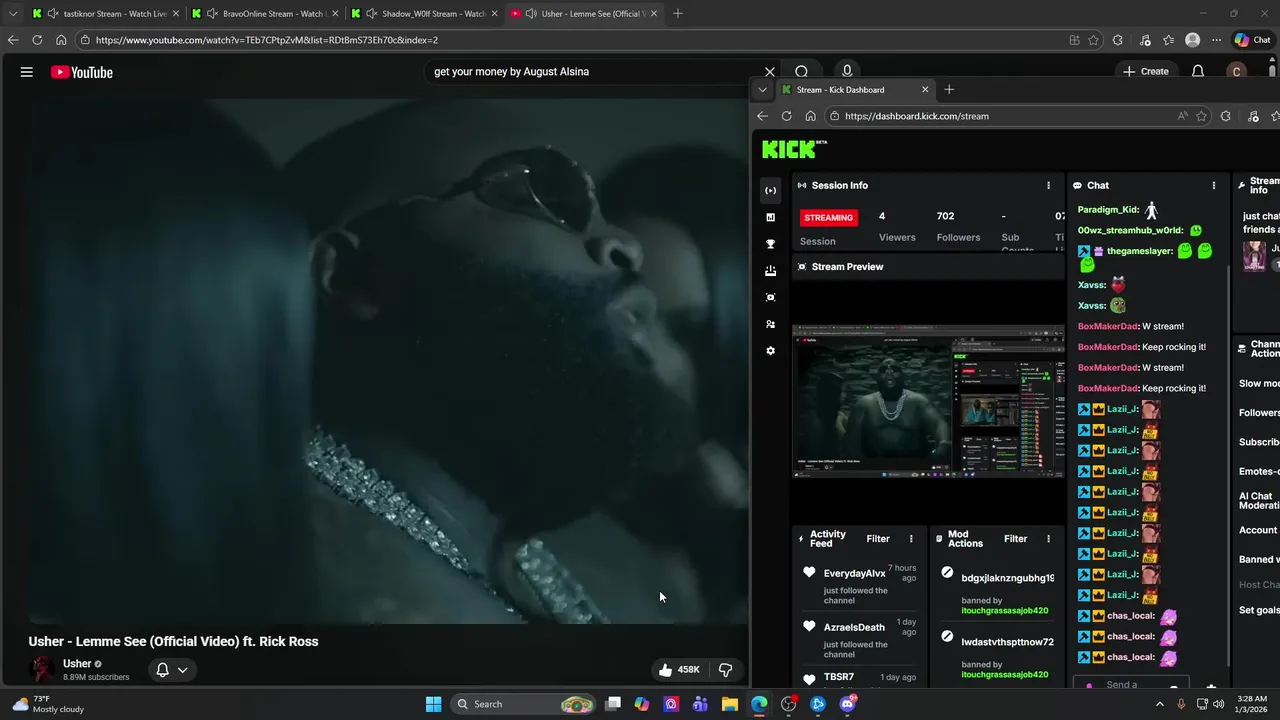Start YouTube voice search with the microphone
The width and height of the screenshot is (1280, 720).
[847, 72]
